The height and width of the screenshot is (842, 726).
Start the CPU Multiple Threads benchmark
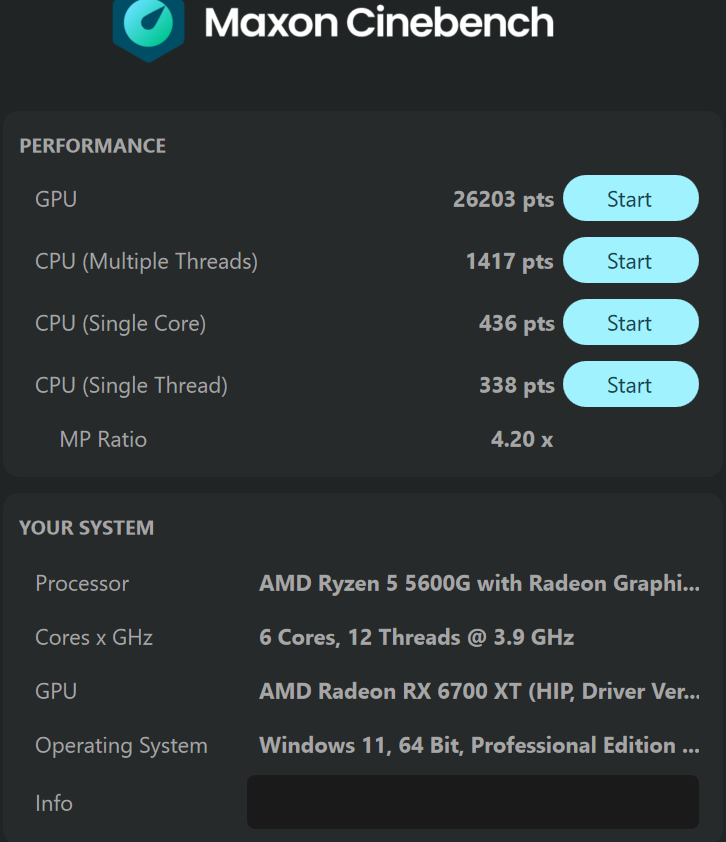click(630, 260)
